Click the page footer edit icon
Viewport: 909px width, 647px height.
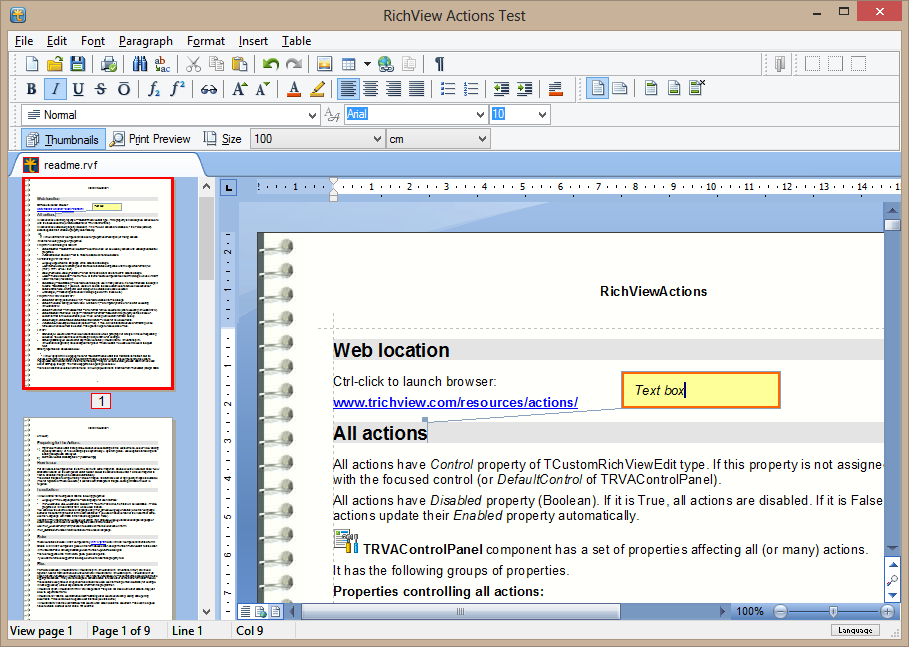tap(674, 89)
